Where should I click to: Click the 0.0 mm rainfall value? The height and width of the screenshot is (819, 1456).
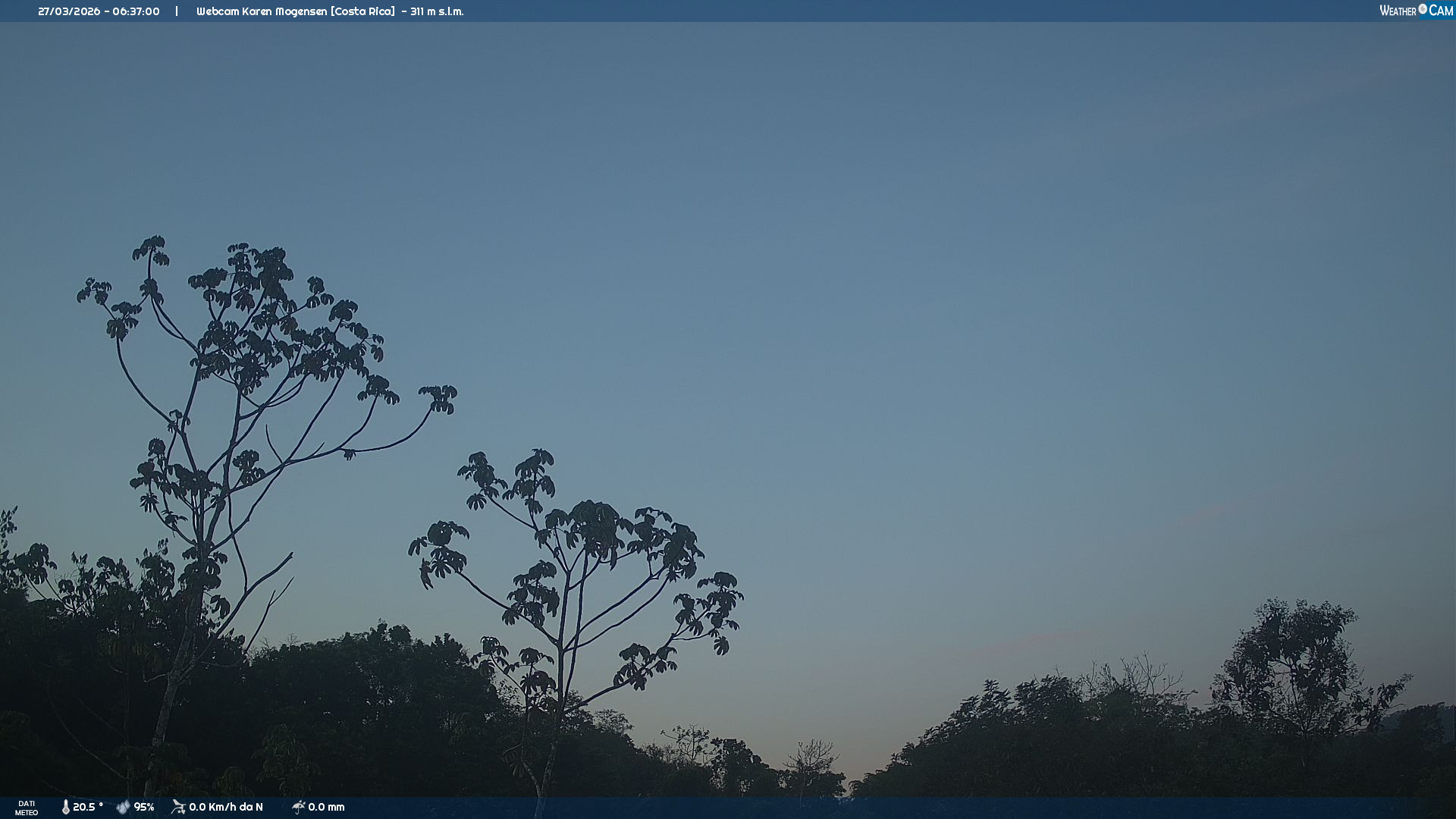[326, 808]
